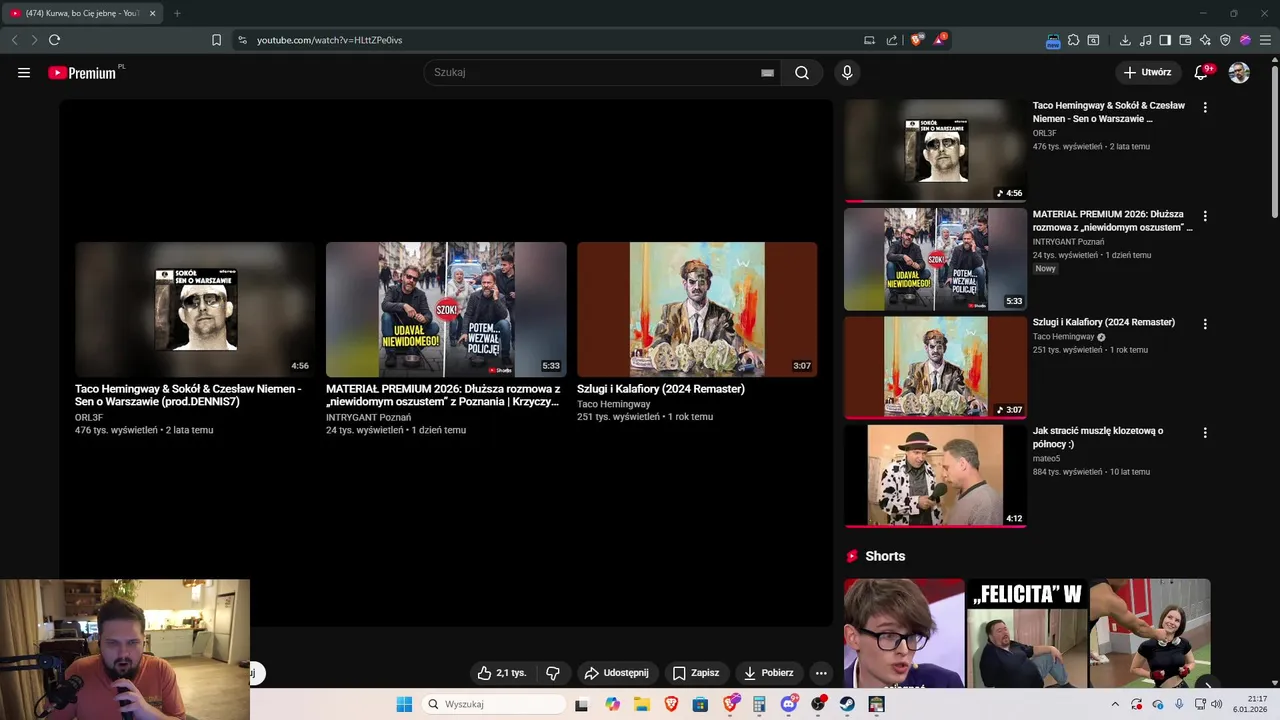
Task: Open Brave VPN shield icon
Action: coord(1225,40)
